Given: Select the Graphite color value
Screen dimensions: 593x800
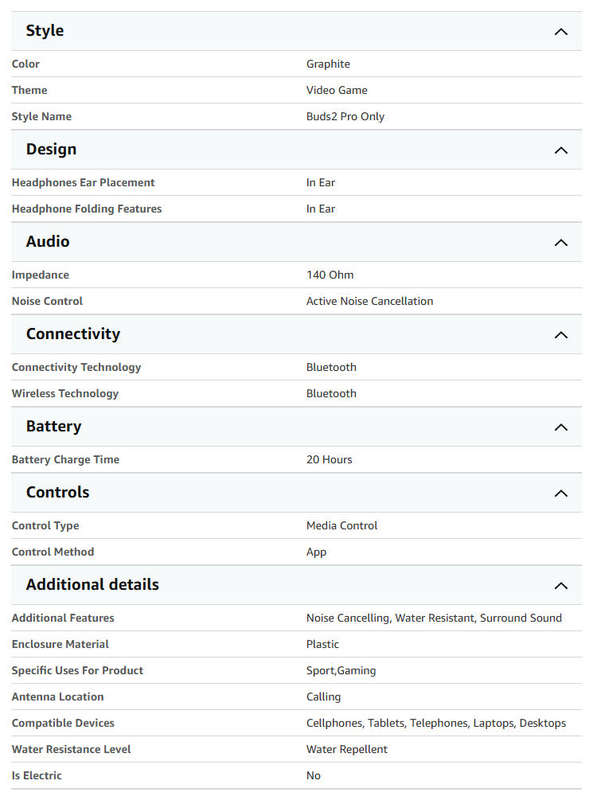Looking at the screenshot, I should point(328,64).
